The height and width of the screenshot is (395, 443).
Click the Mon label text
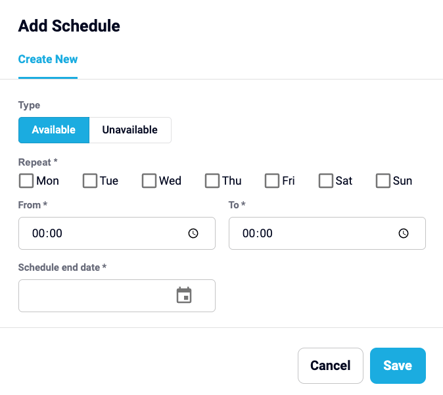click(x=48, y=181)
